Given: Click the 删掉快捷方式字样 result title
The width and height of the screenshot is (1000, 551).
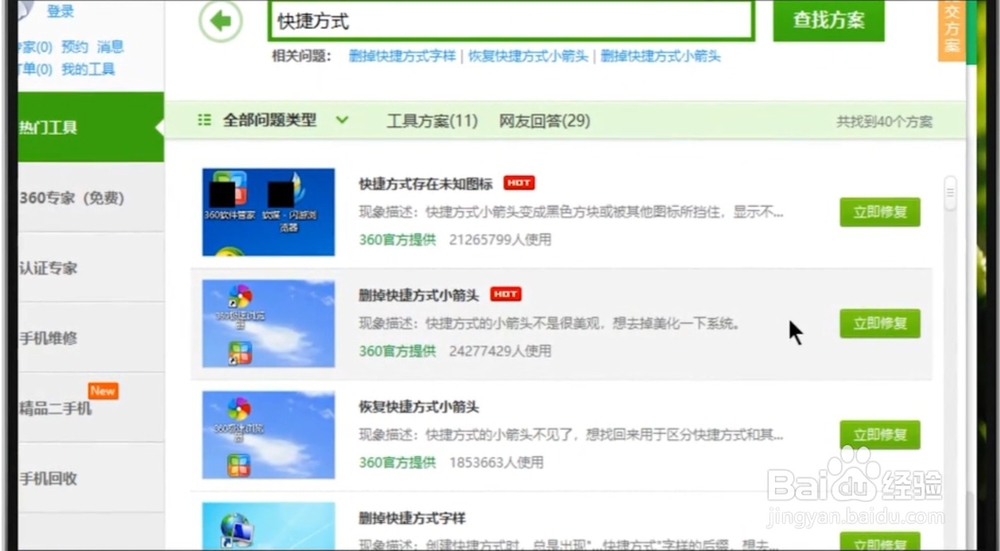Looking at the screenshot, I should tap(412, 518).
